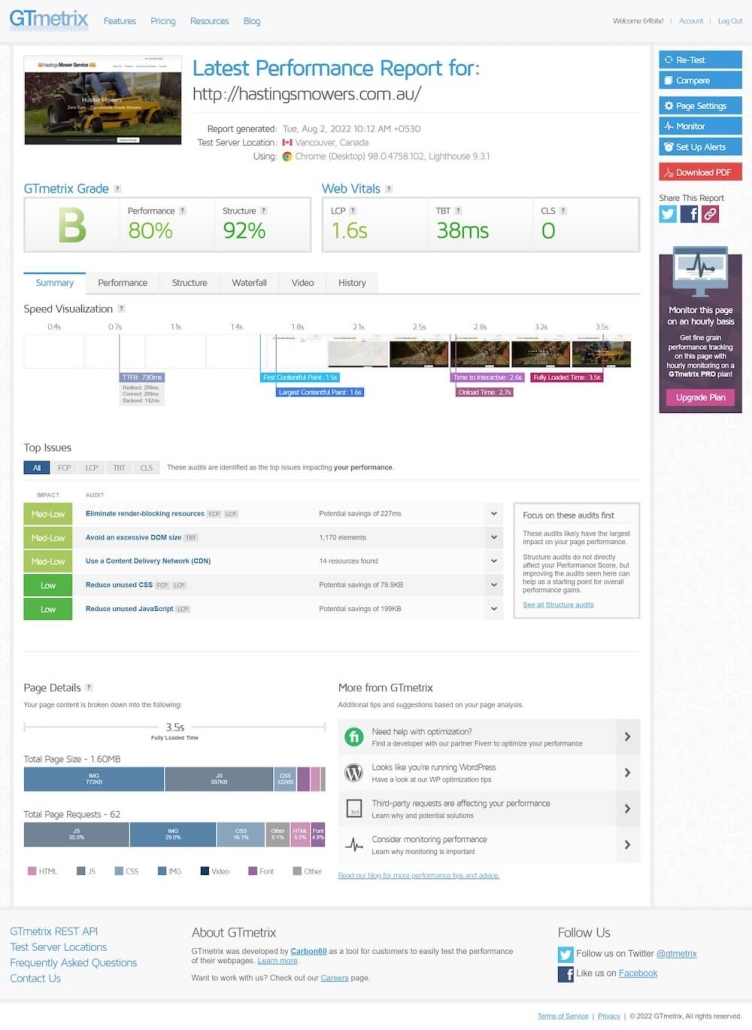This screenshot has width=752, height=1030.
Task: Switch to the Waterfall tab
Action: (x=249, y=282)
